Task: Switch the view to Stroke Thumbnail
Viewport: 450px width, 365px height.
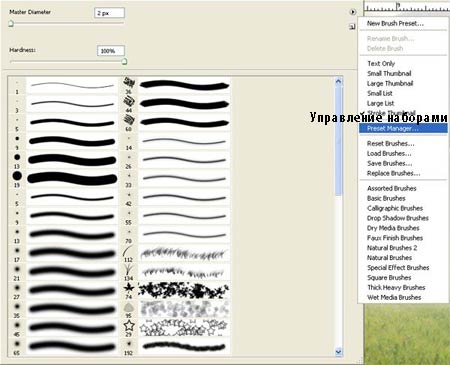Action: point(391,113)
